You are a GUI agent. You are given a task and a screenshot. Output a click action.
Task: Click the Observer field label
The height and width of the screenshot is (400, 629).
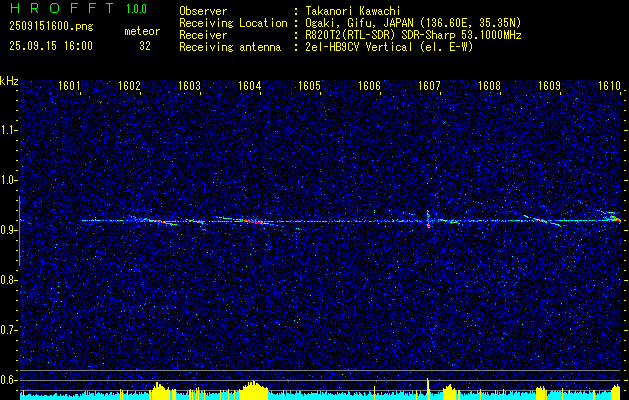pos(203,11)
